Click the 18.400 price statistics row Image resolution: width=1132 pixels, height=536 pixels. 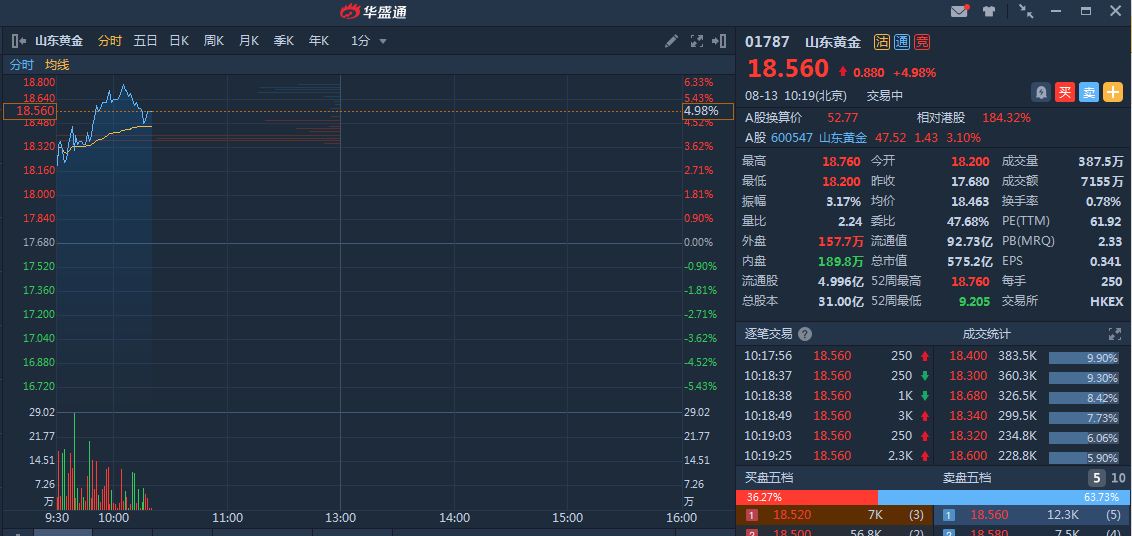[1034, 356]
